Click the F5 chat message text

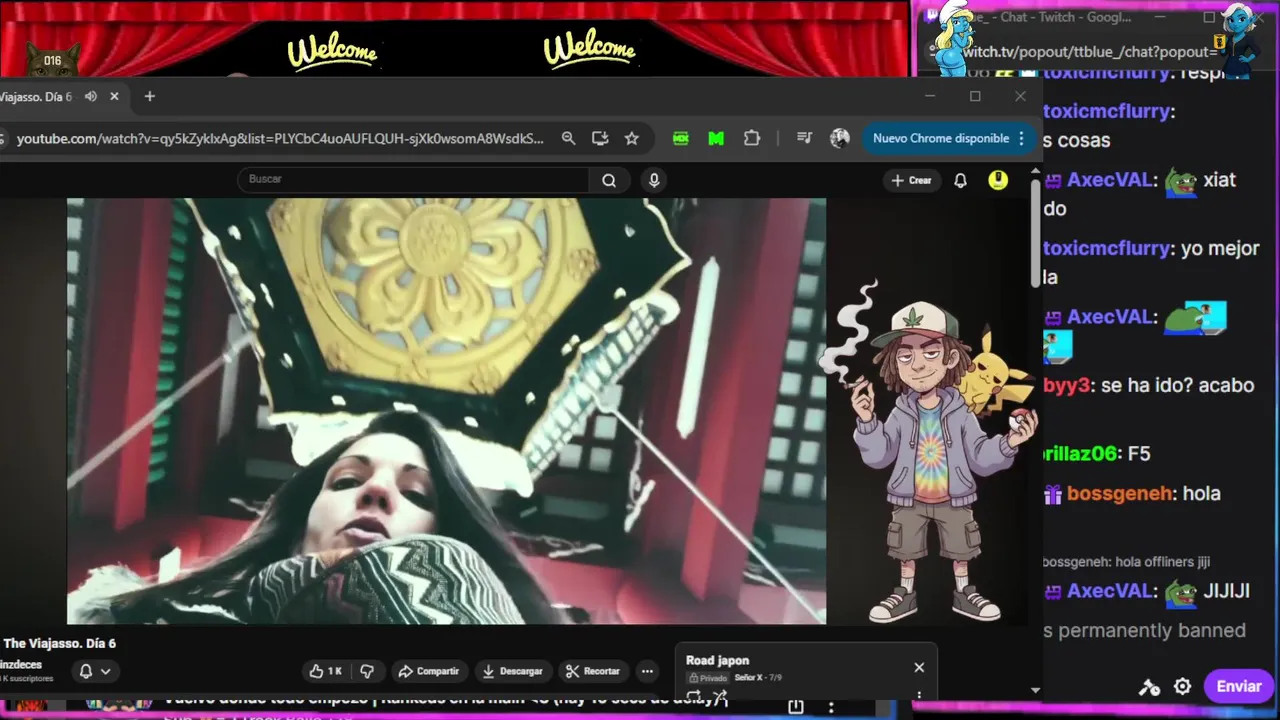coord(1139,454)
